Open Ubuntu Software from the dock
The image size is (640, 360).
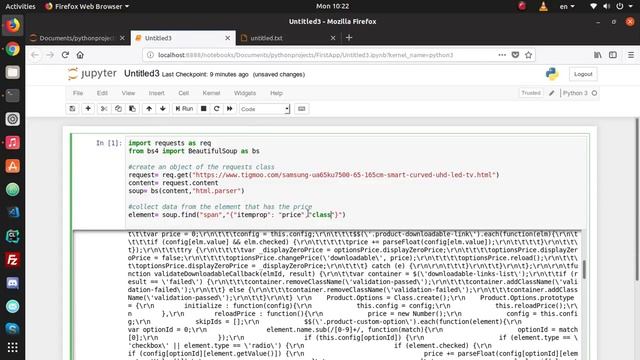(x=13, y=166)
